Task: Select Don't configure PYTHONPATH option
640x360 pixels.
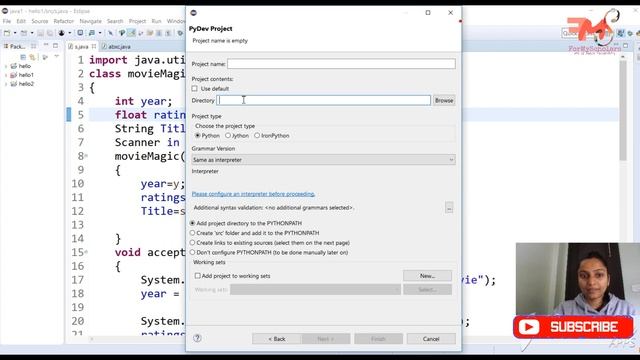Action: click(193, 253)
